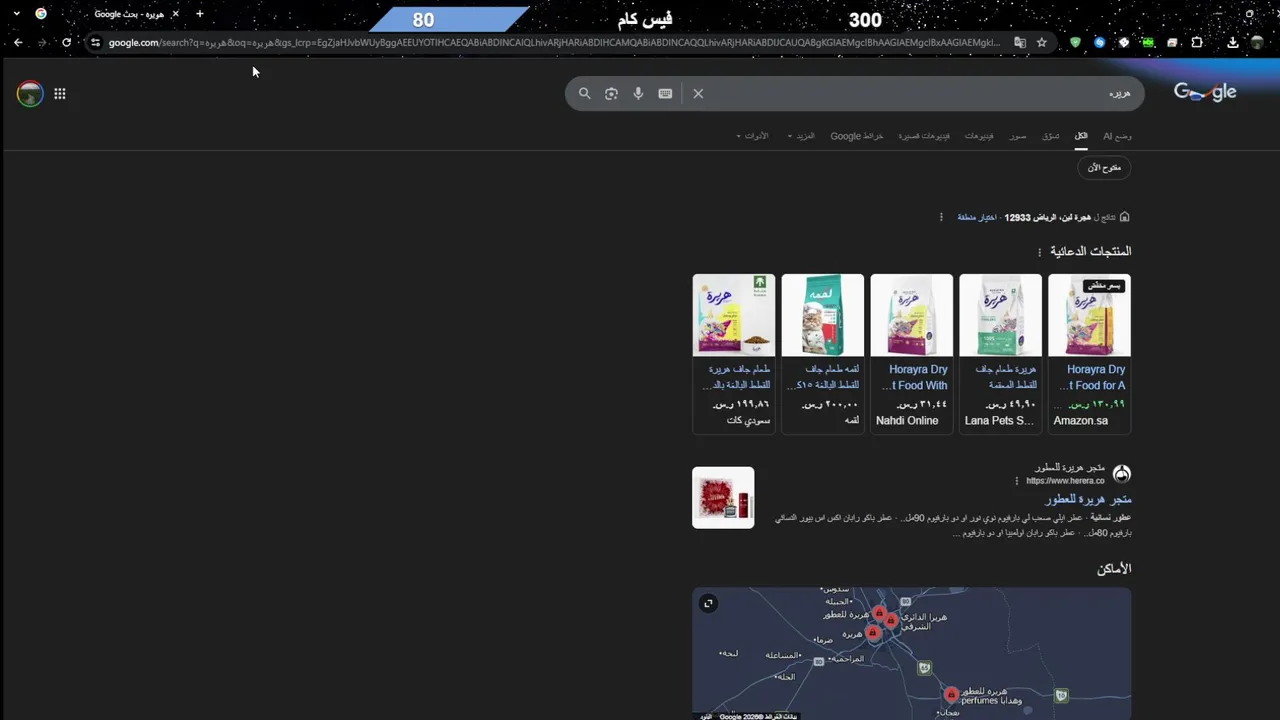The width and height of the screenshot is (1280, 720).
Task: View site information icon in address bar
Action: click(95, 42)
